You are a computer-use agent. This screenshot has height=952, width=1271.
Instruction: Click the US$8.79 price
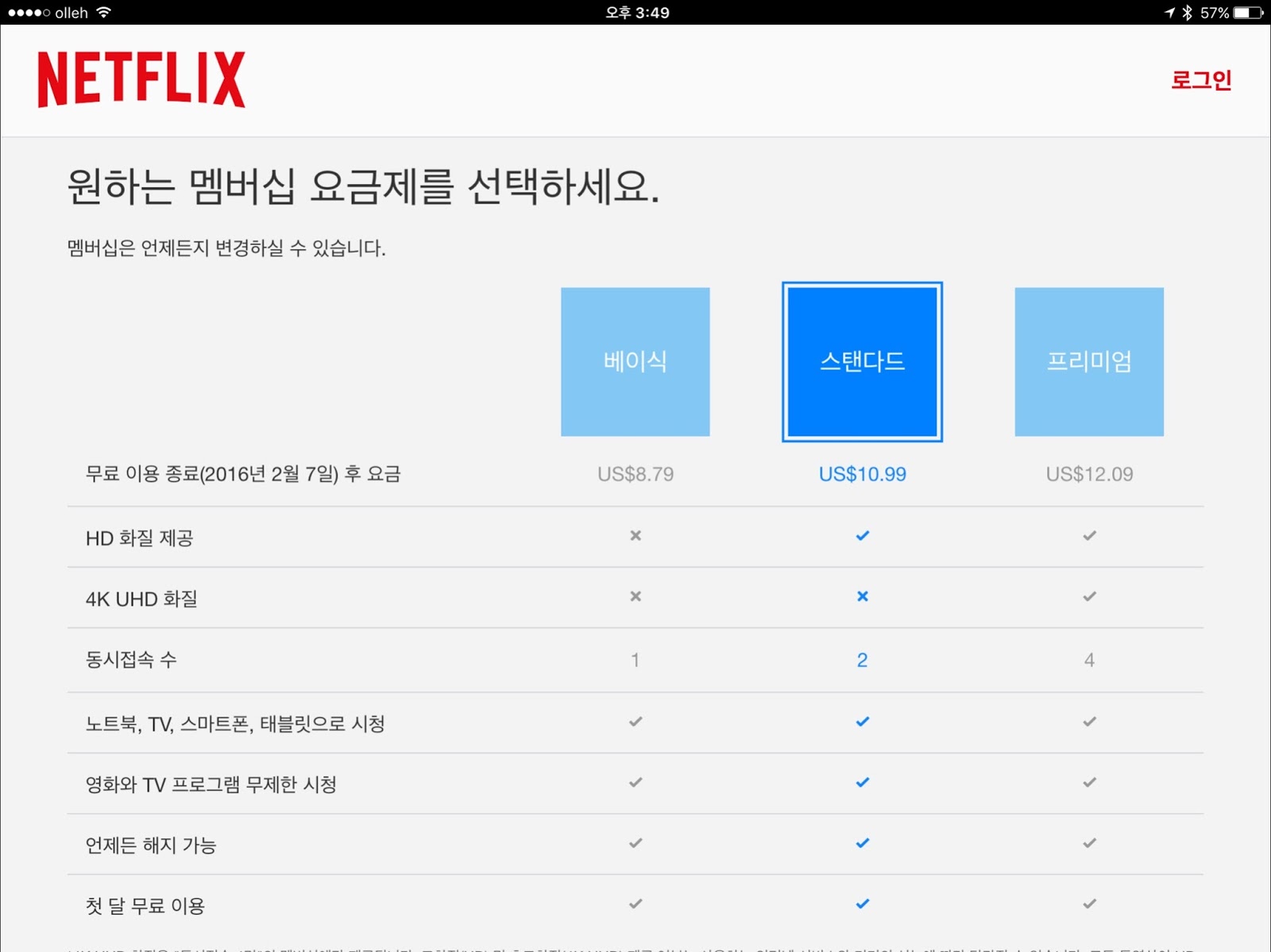[635, 475]
